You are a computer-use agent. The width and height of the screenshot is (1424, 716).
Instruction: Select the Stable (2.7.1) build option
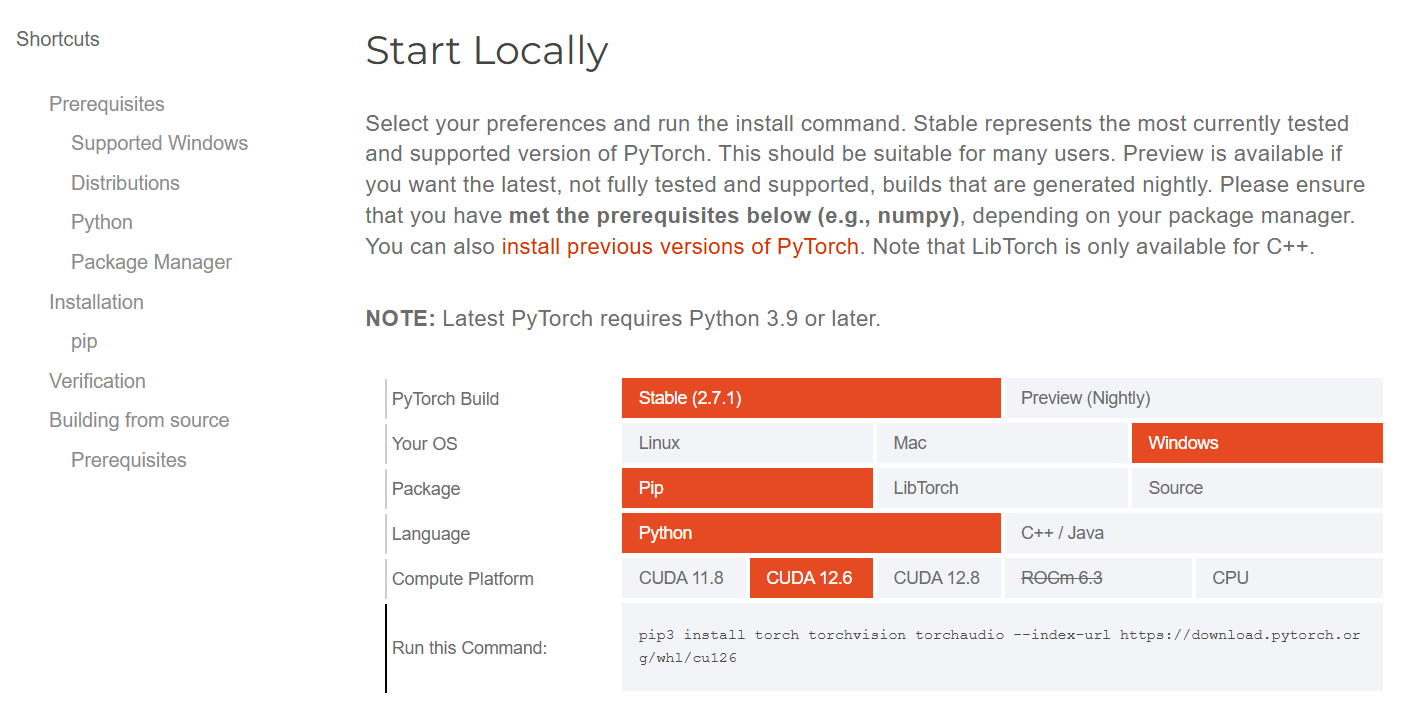[811, 398]
